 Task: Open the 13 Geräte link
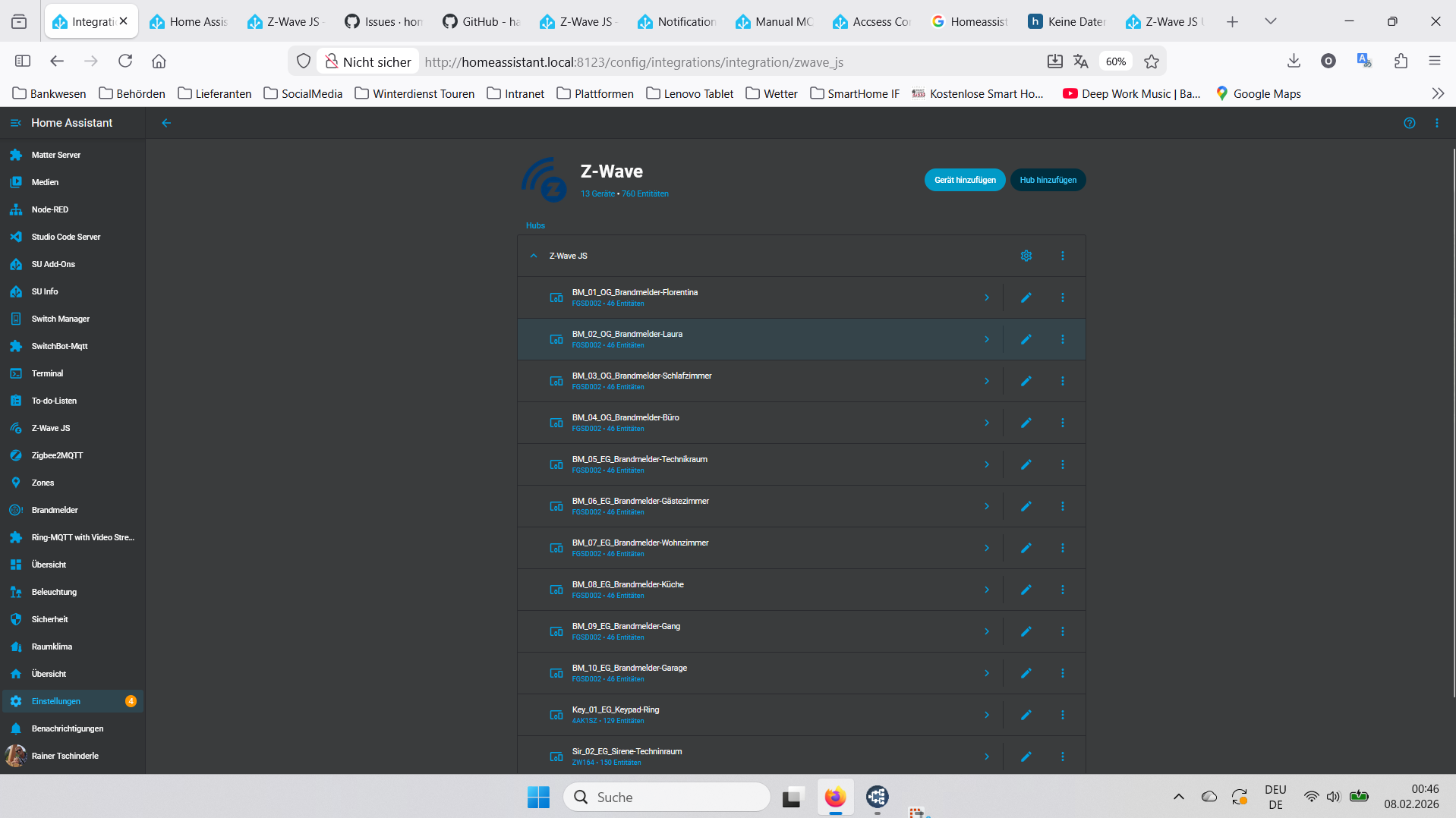[597, 194]
